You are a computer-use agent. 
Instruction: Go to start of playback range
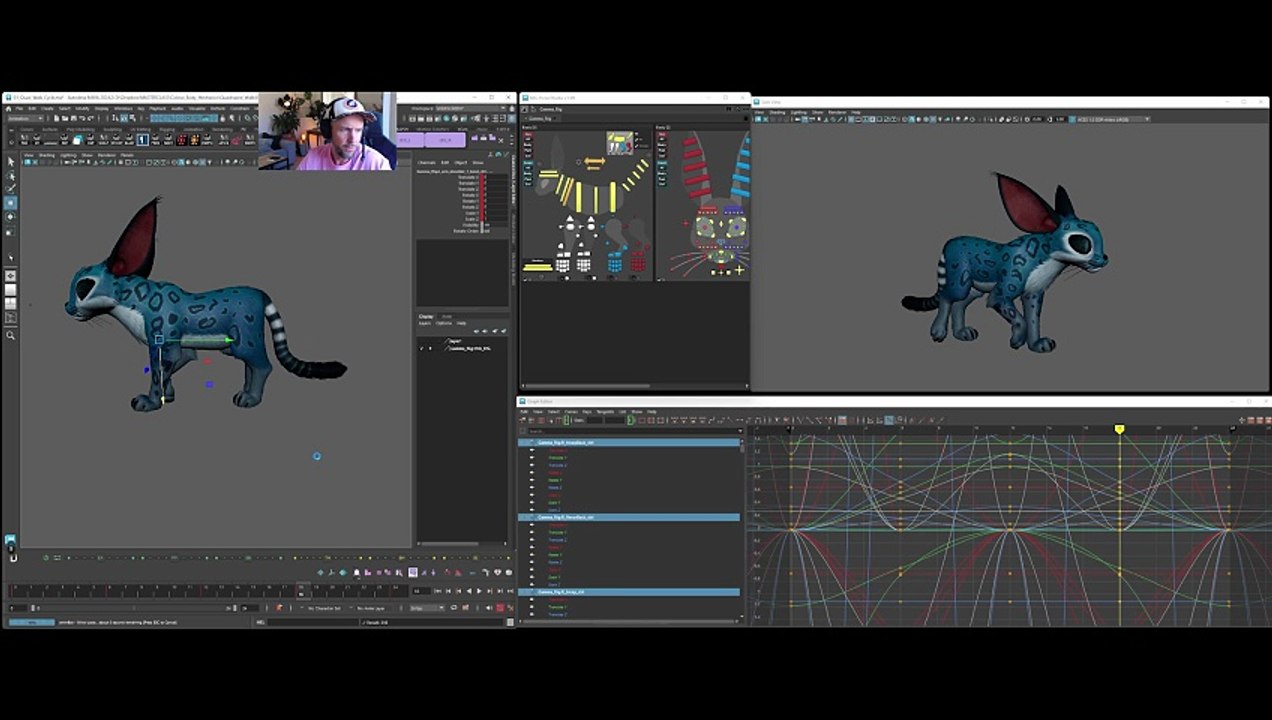coord(437,591)
